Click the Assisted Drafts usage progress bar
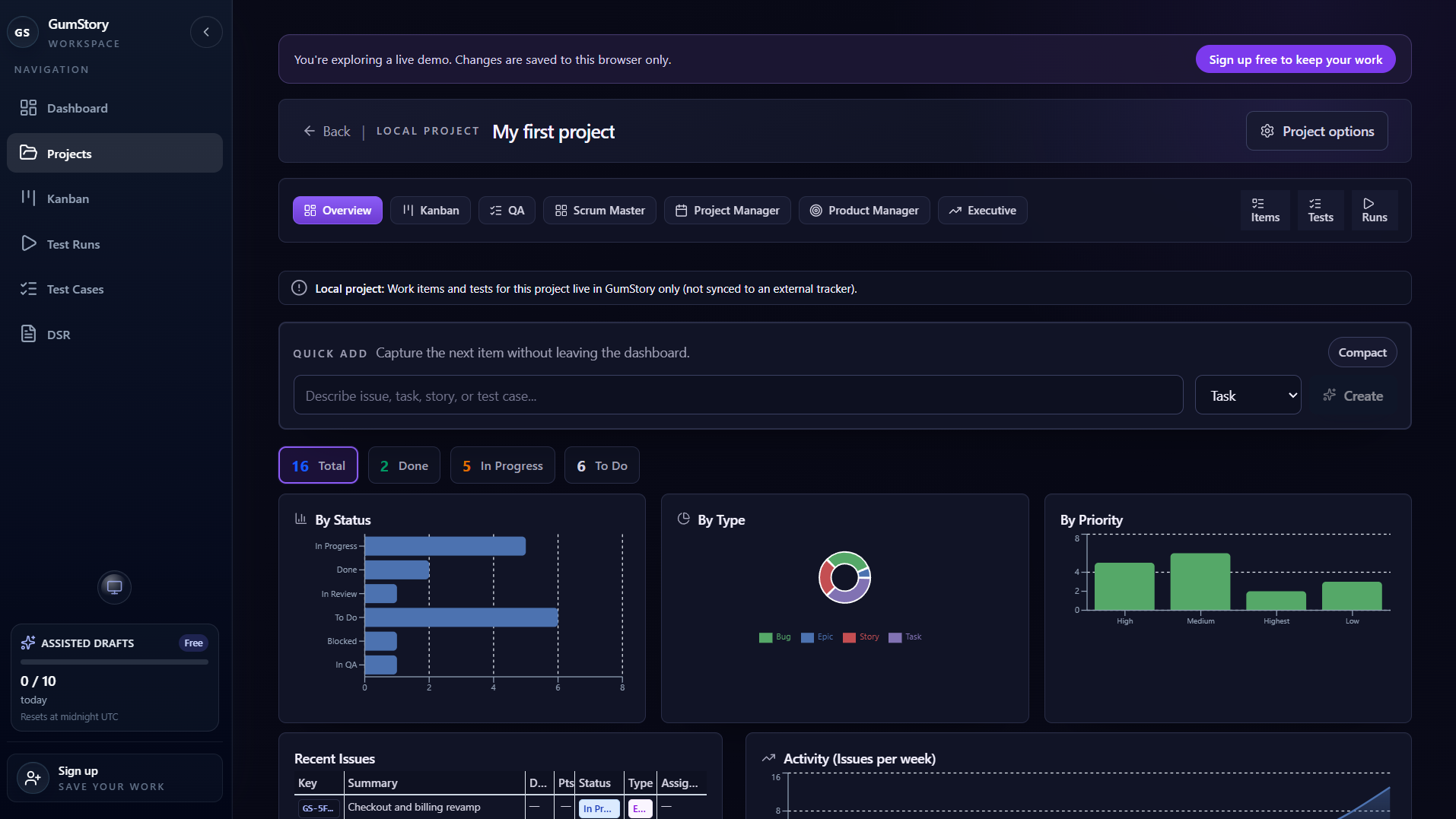The height and width of the screenshot is (819, 1456). tap(114, 662)
